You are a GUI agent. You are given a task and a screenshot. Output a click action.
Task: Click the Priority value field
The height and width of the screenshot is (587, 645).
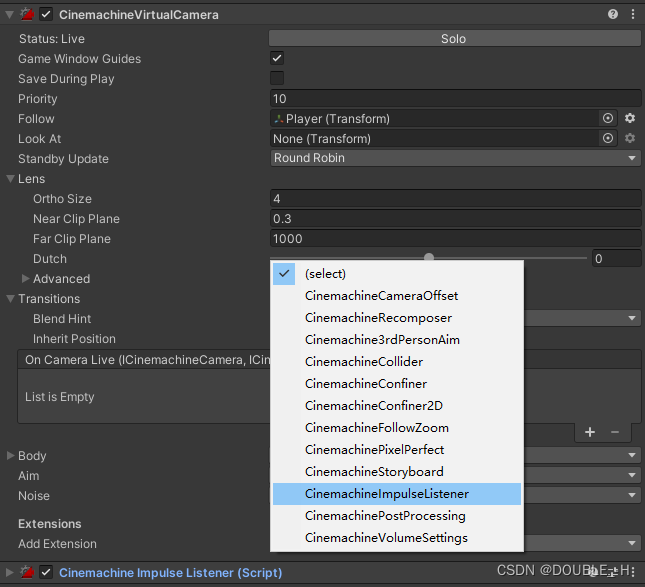(x=455, y=99)
